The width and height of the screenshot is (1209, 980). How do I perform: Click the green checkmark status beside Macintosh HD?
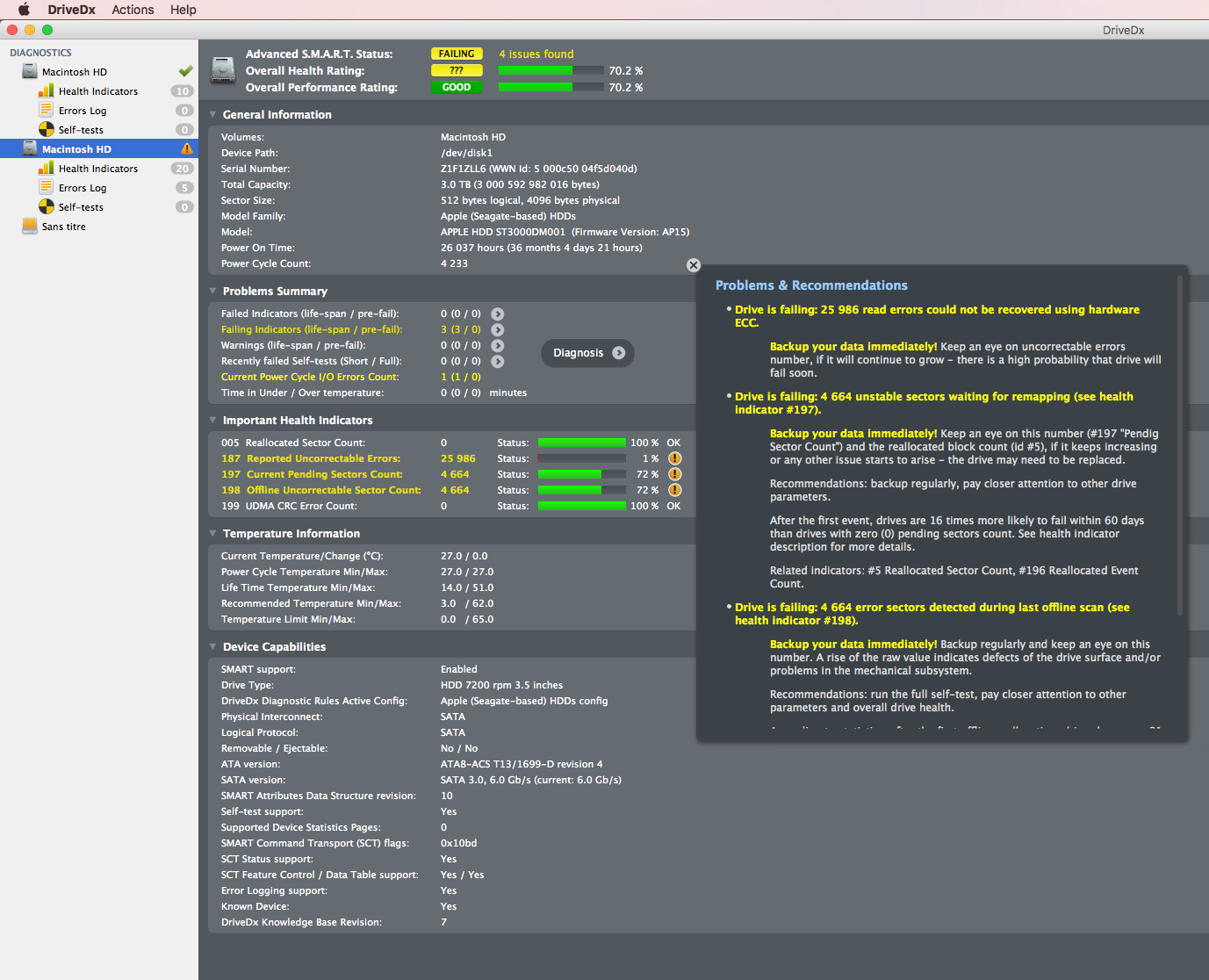pyautogui.click(x=185, y=71)
